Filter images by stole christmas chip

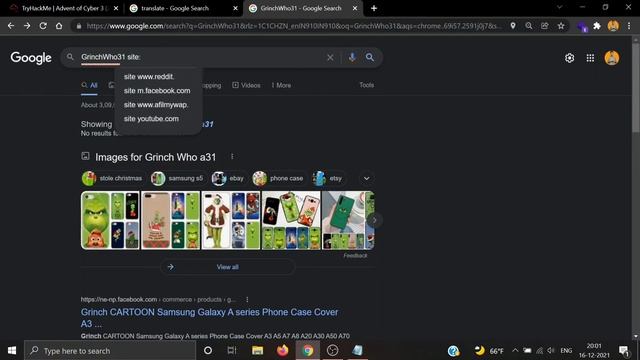112,178
